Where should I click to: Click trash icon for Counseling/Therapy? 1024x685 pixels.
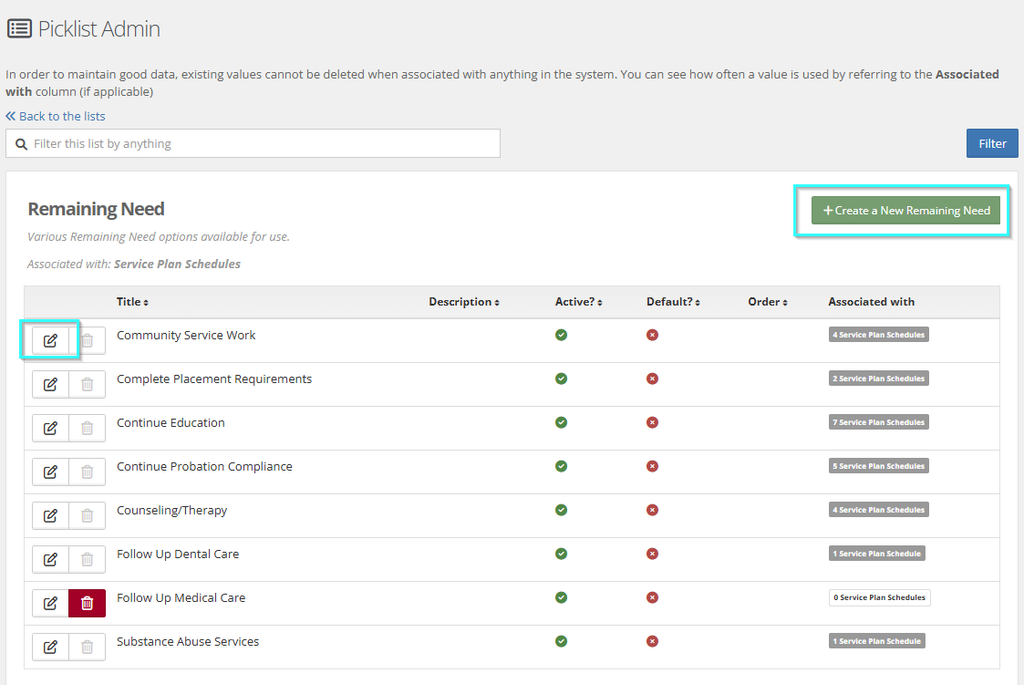87,516
